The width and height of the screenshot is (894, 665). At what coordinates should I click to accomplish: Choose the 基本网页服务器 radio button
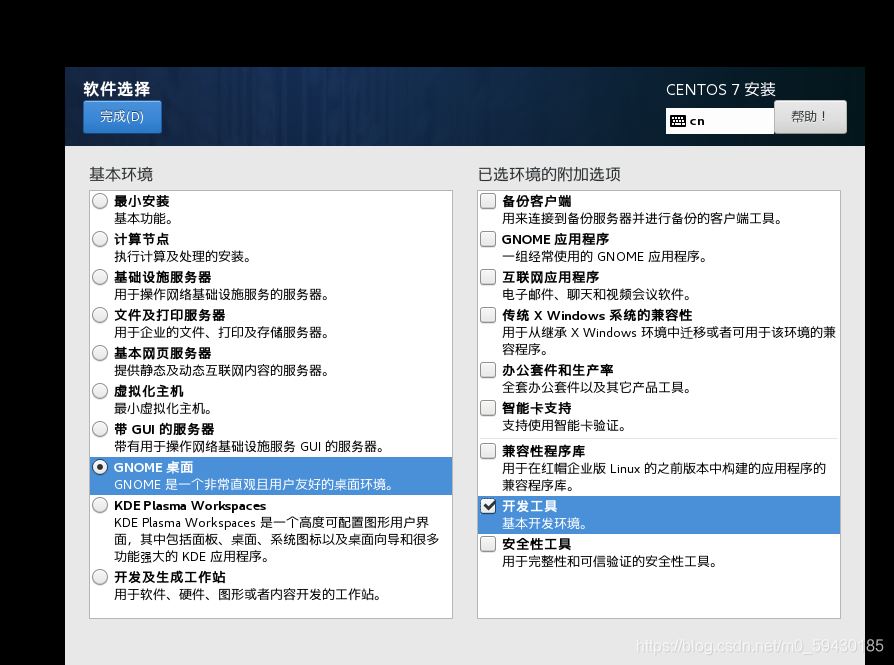click(100, 353)
